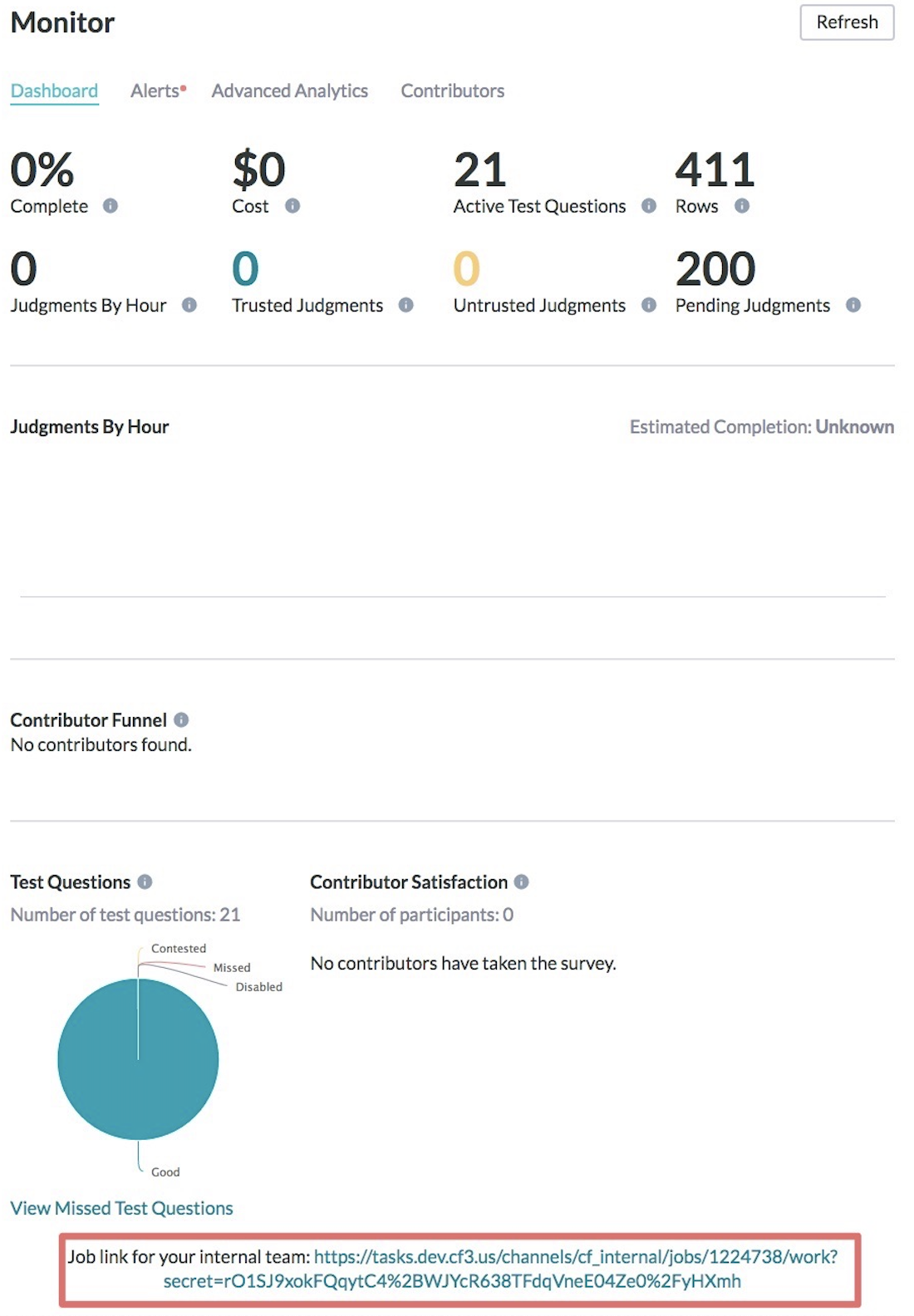Switch to the Contributors tab
Viewport: 914px width, 1316px height.
click(452, 91)
